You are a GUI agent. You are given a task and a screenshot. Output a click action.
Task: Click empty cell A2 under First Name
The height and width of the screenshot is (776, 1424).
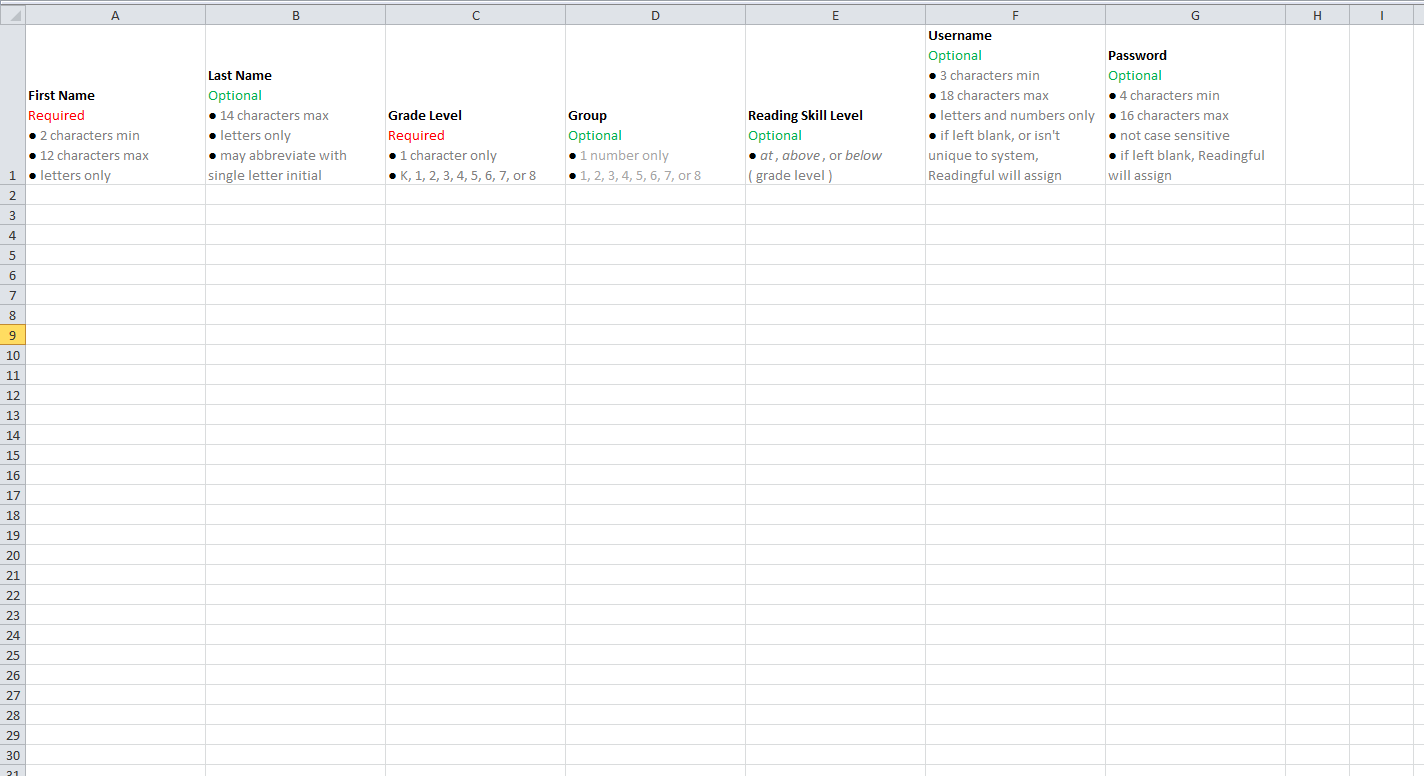(115, 195)
